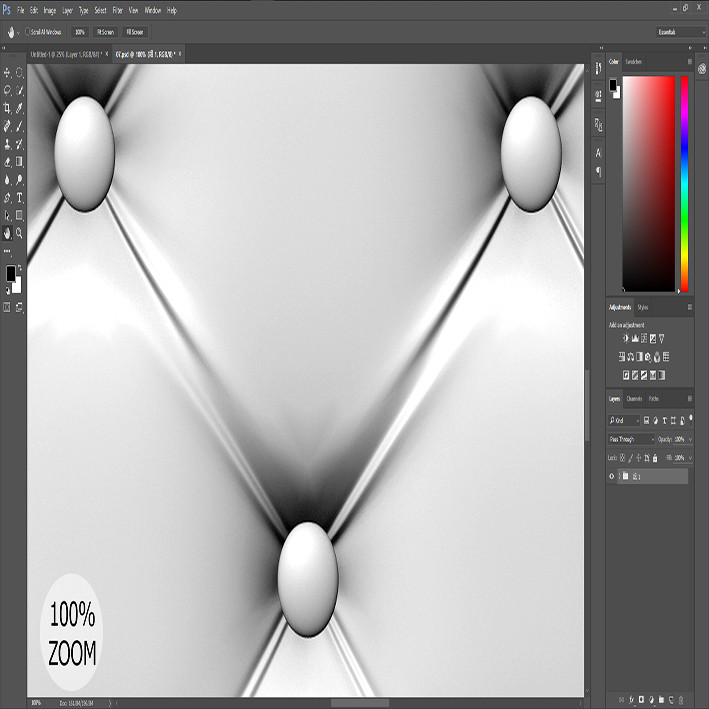
Task: Click the Delete layer trash icon
Action: click(x=681, y=700)
